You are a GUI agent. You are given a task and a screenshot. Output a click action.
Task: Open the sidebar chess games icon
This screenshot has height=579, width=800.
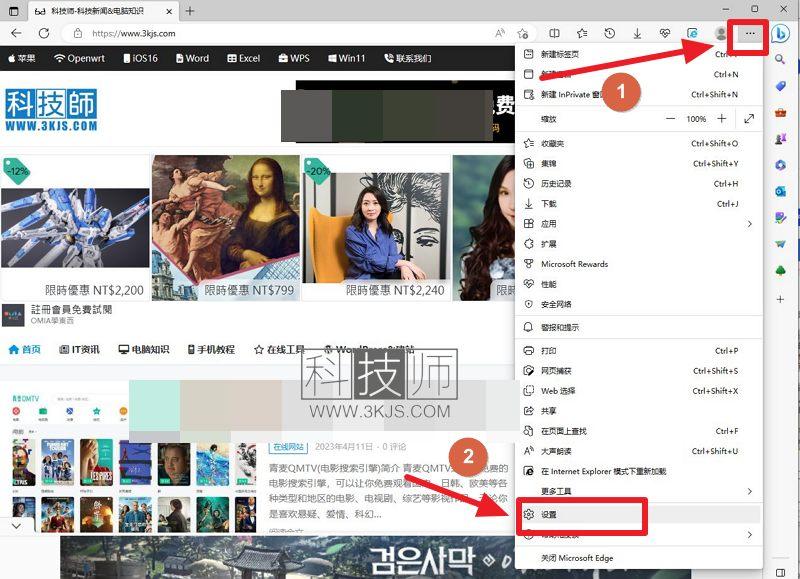tap(780, 139)
